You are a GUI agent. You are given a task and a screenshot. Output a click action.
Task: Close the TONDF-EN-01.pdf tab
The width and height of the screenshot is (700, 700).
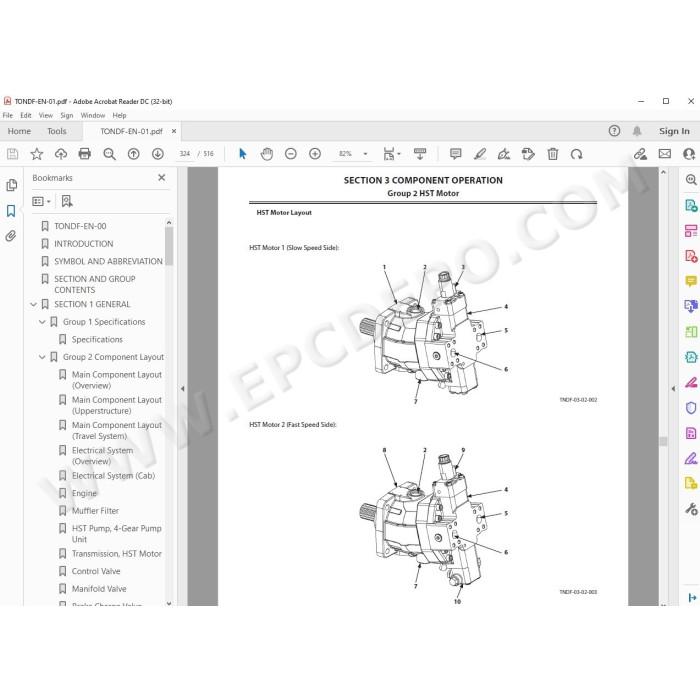pos(174,131)
